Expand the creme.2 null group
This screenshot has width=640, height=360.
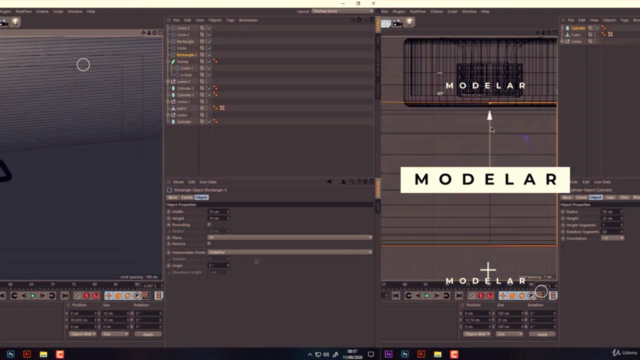[x=168, y=82]
